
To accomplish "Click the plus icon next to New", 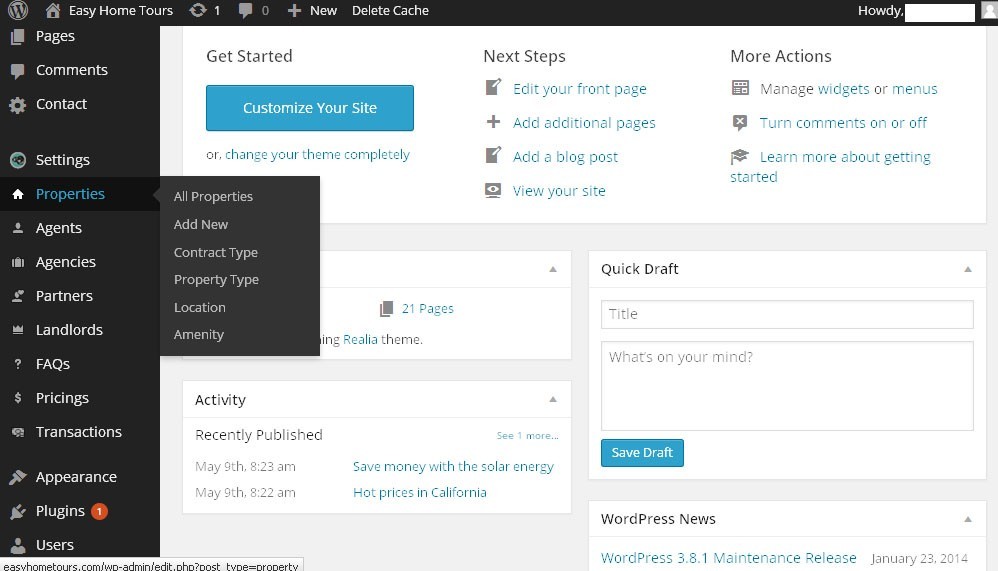I will pyautogui.click(x=294, y=11).
